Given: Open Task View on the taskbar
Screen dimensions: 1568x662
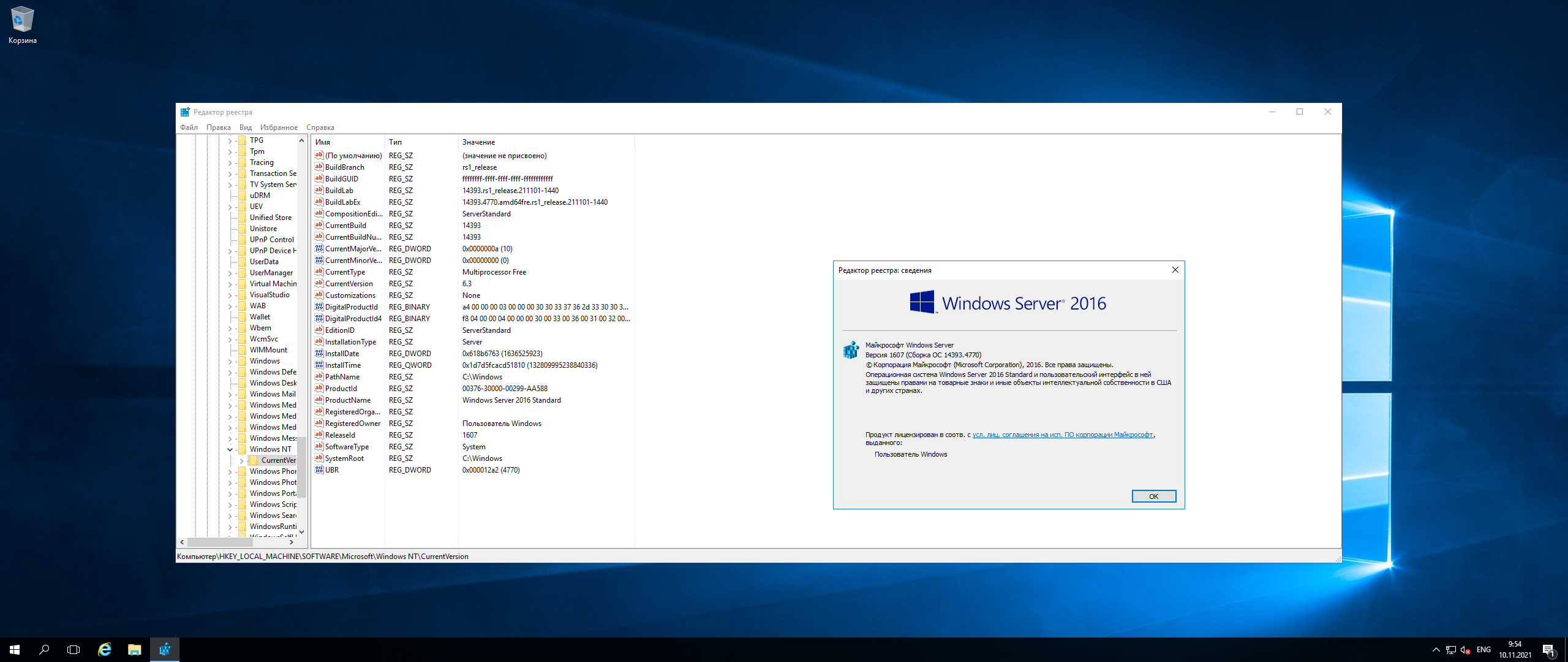Looking at the screenshot, I should coord(73,650).
